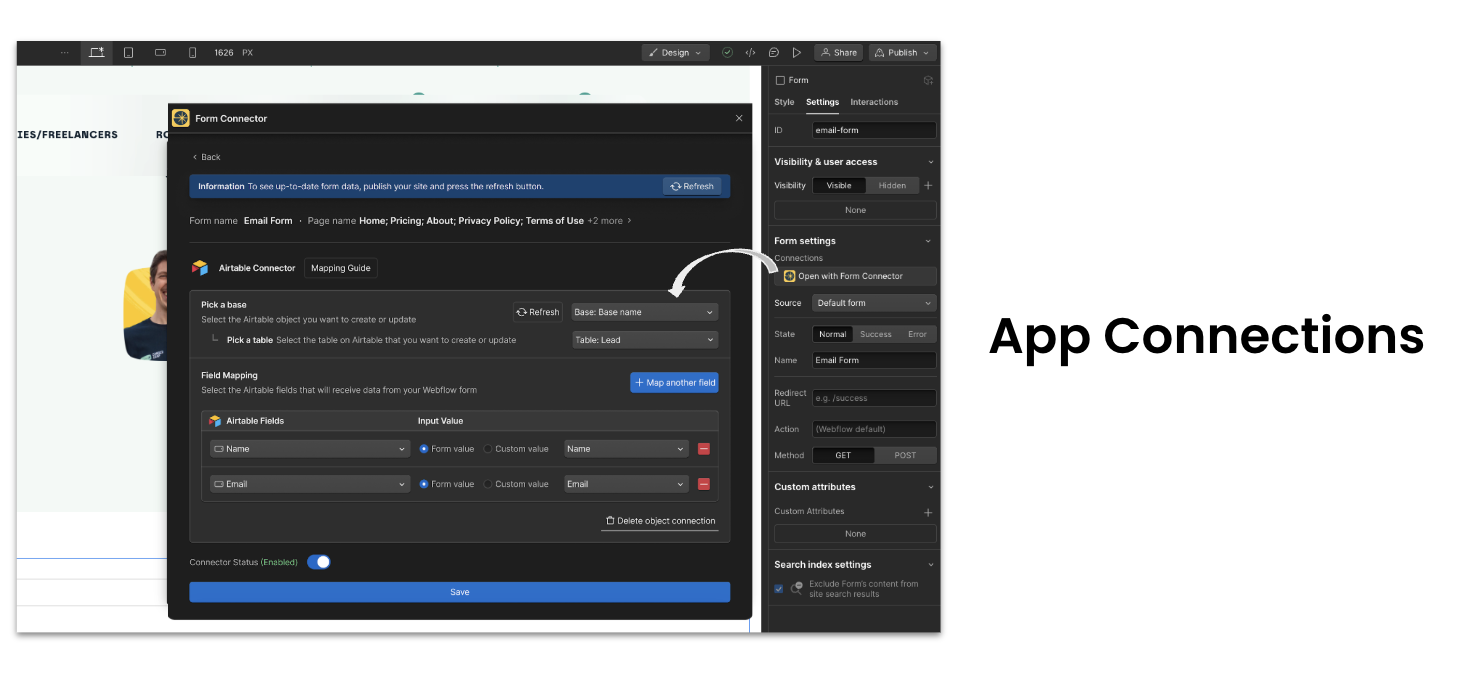Viewport: 1458px width, 674px height.
Task: Open the form value Name dropdown
Action: click(x=627, y=449)
